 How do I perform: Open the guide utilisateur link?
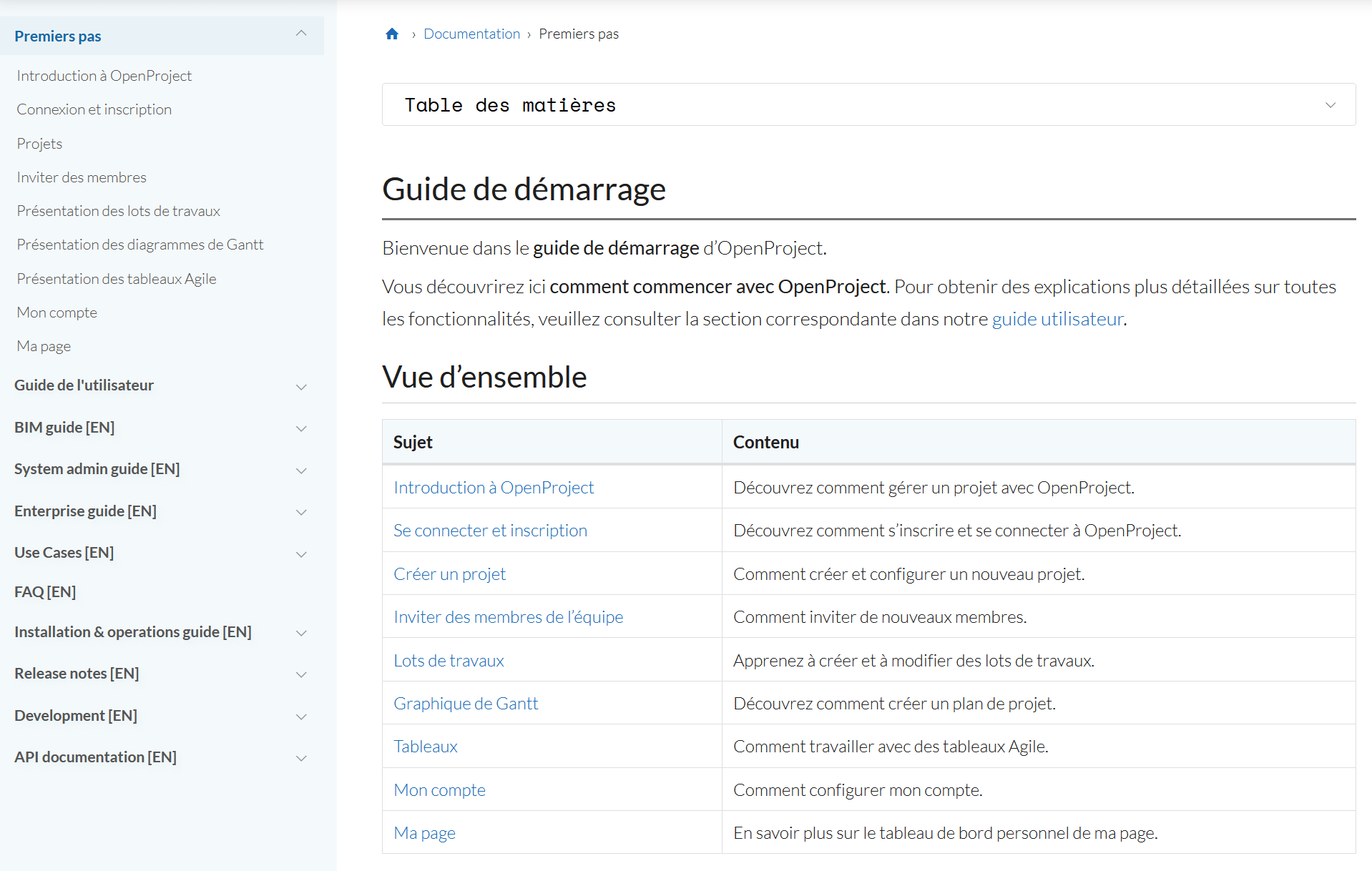[1057, 319]
